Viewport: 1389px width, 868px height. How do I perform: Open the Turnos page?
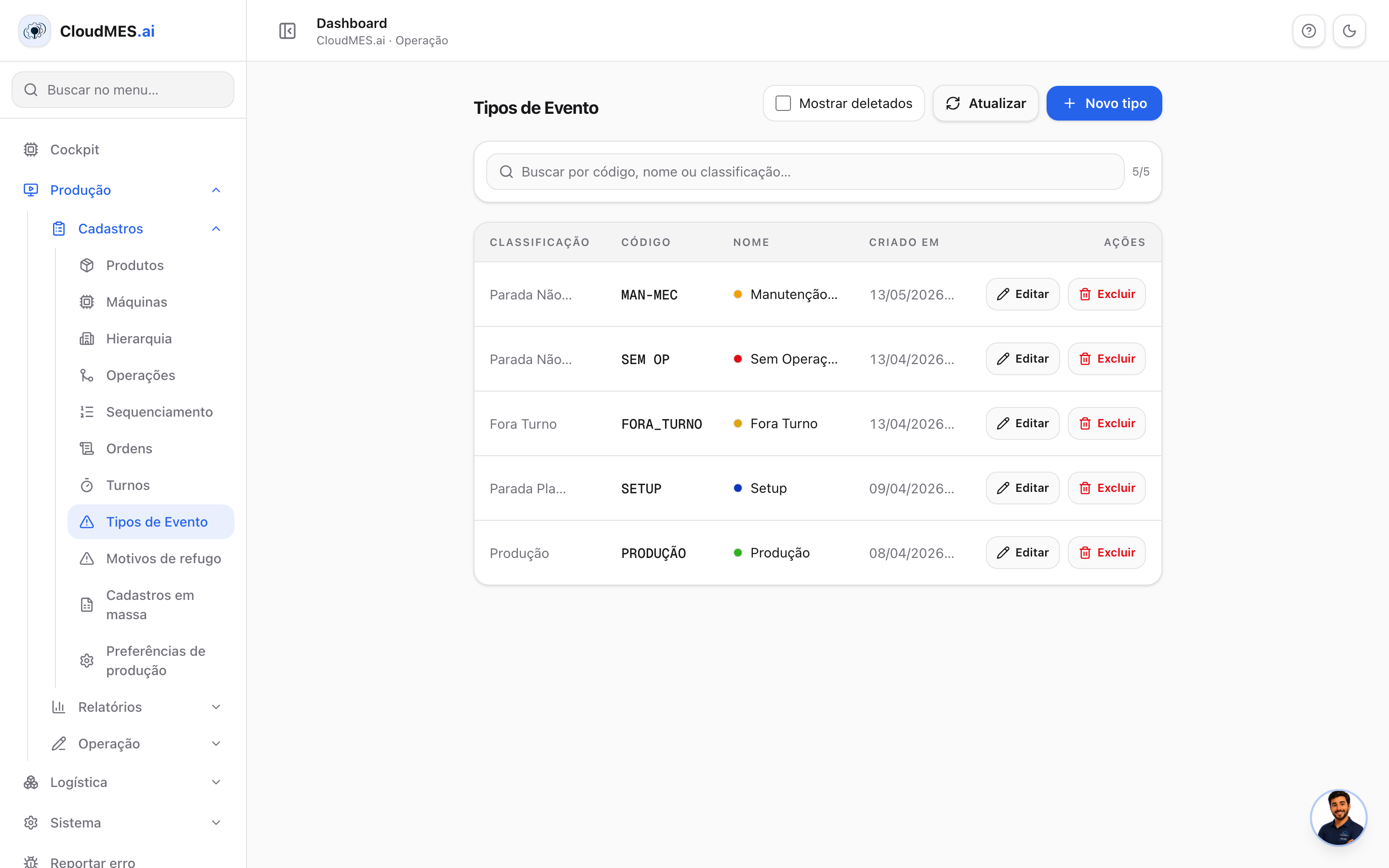[151, 485]
